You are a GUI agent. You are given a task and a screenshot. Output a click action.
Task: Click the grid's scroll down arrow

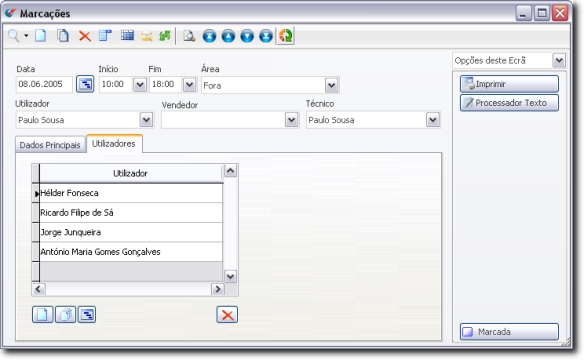(x=231, y=276)
